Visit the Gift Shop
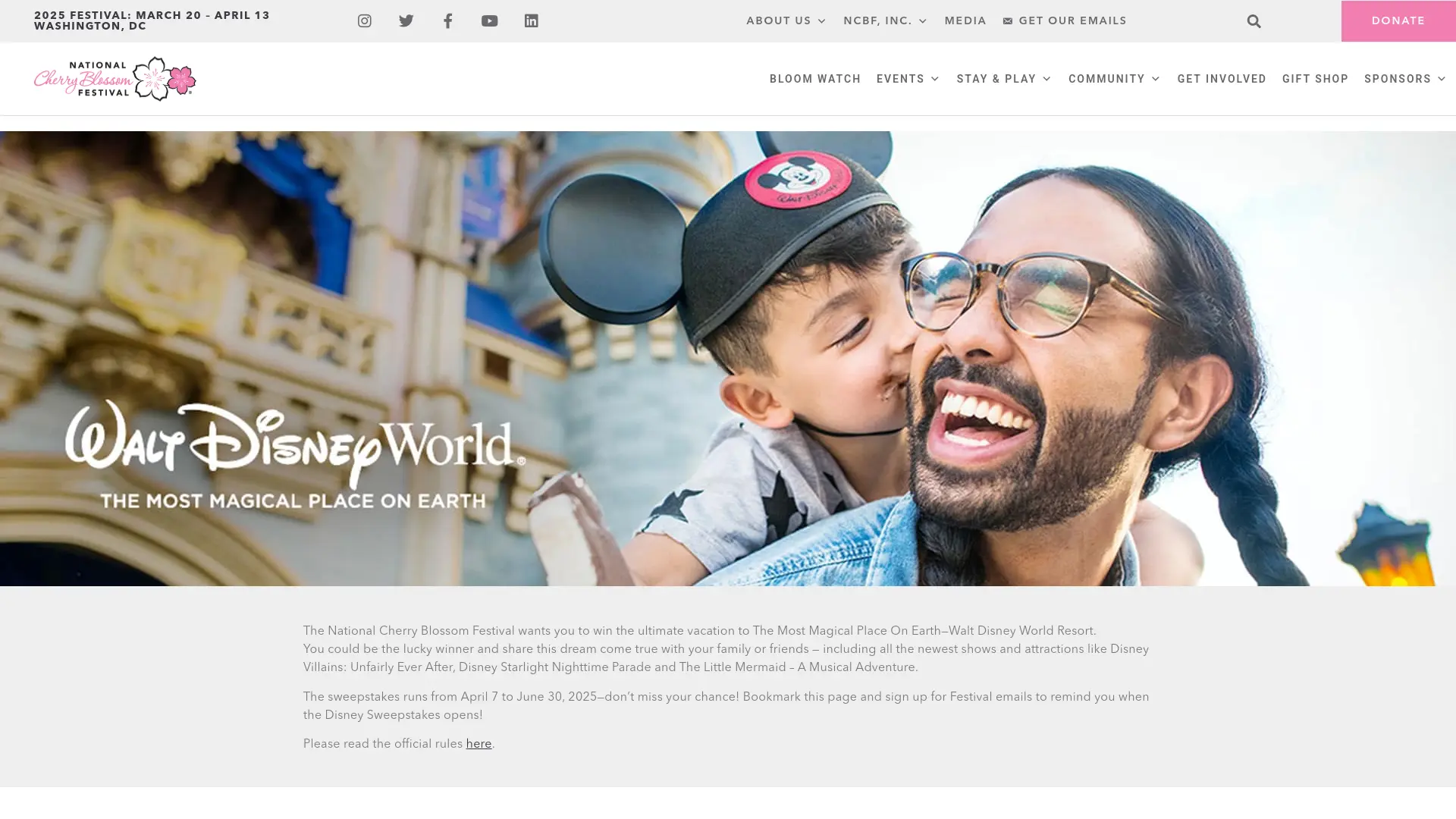The width and height of the screenshot is (1456, 819). pyautogui.click(x=1315, y=79)
